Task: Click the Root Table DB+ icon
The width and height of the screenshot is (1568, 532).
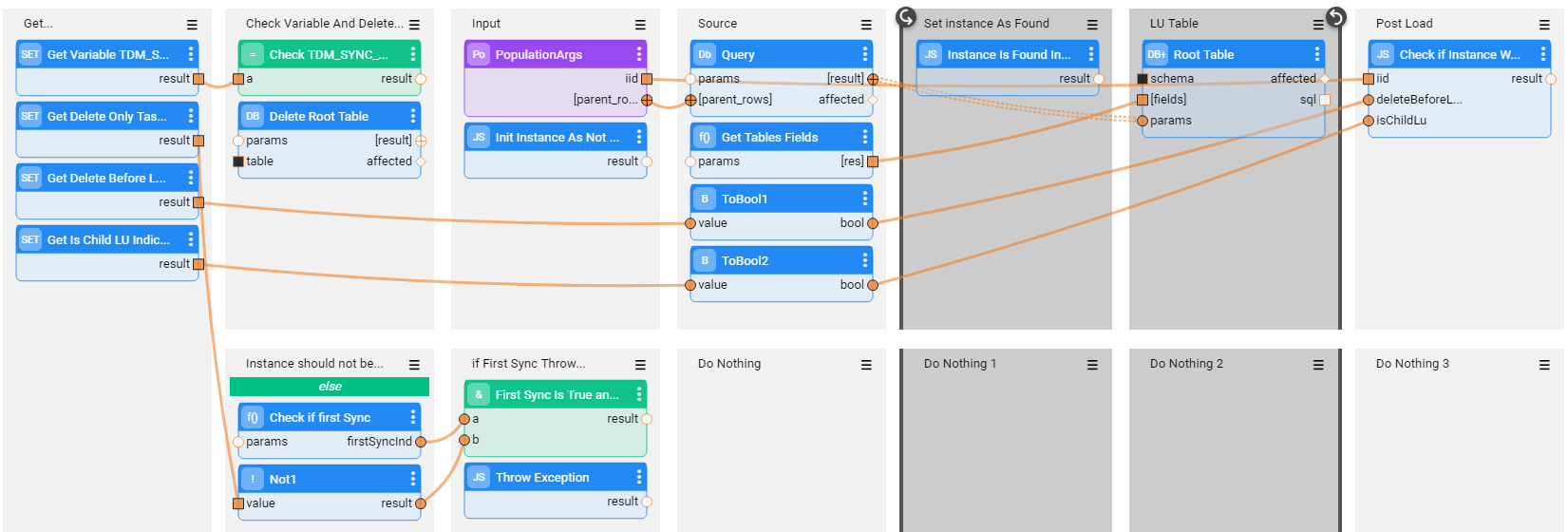Action: 1157,54
